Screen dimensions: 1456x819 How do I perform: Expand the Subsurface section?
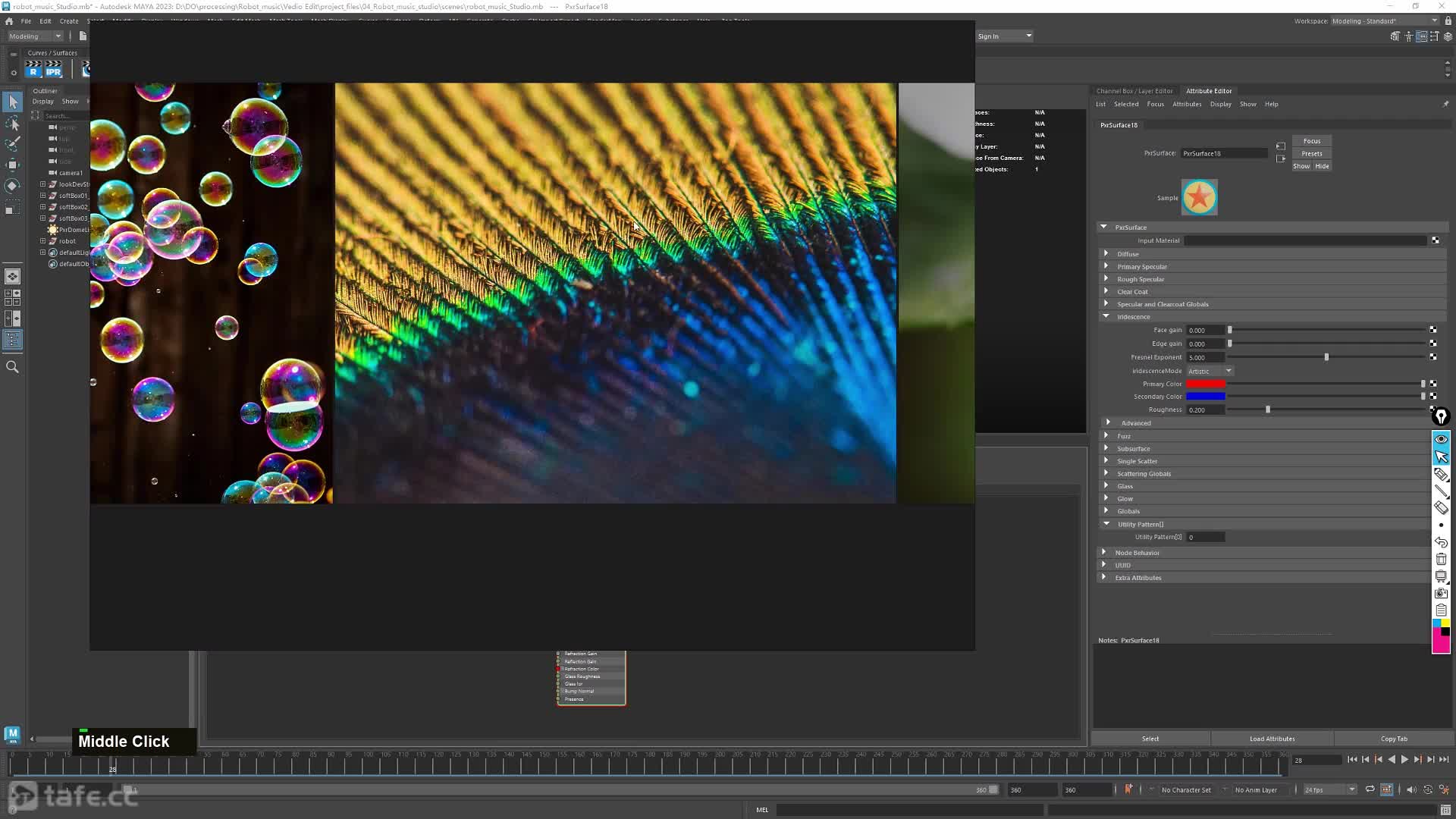pyautogui.click(x=1106, y=448)
